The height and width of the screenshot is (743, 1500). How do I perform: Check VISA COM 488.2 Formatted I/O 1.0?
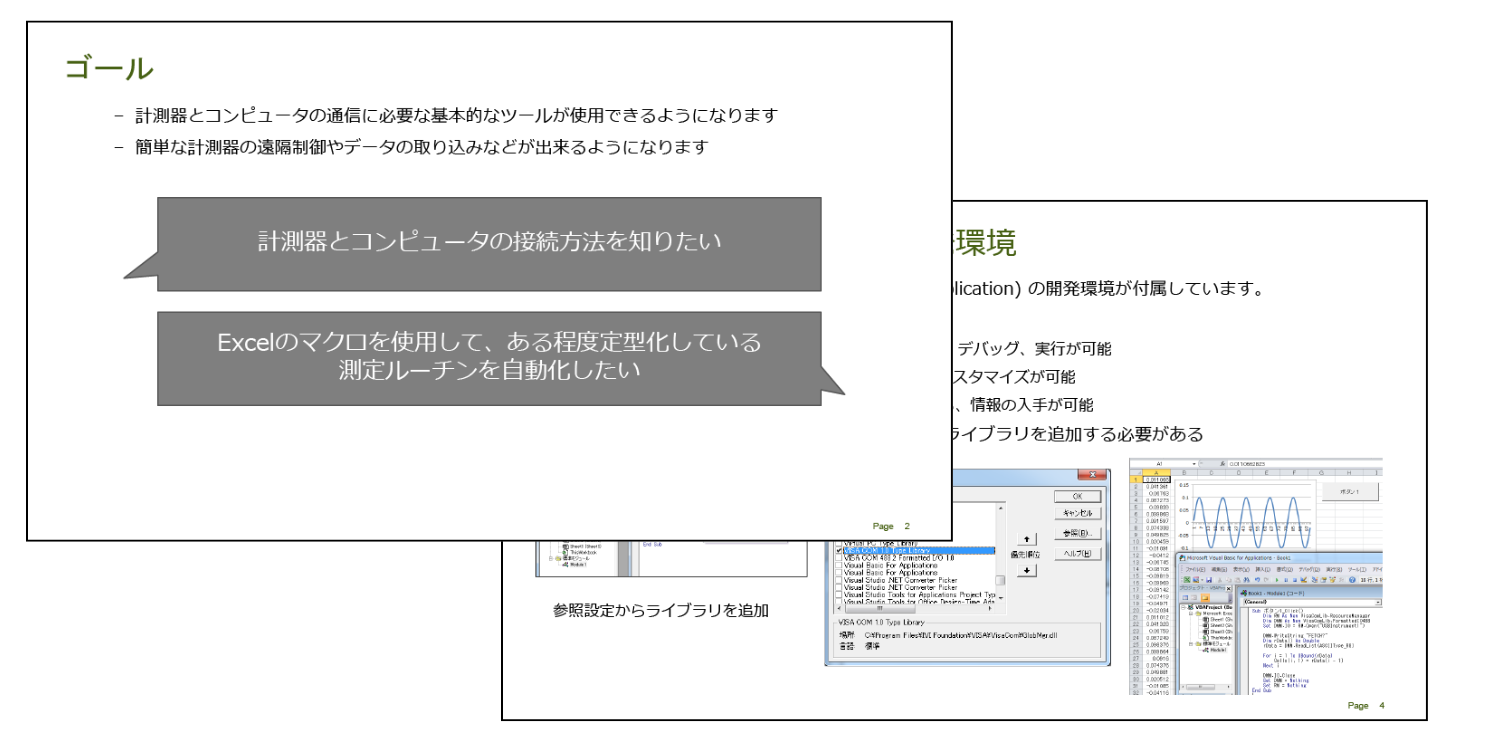(839, 558)
